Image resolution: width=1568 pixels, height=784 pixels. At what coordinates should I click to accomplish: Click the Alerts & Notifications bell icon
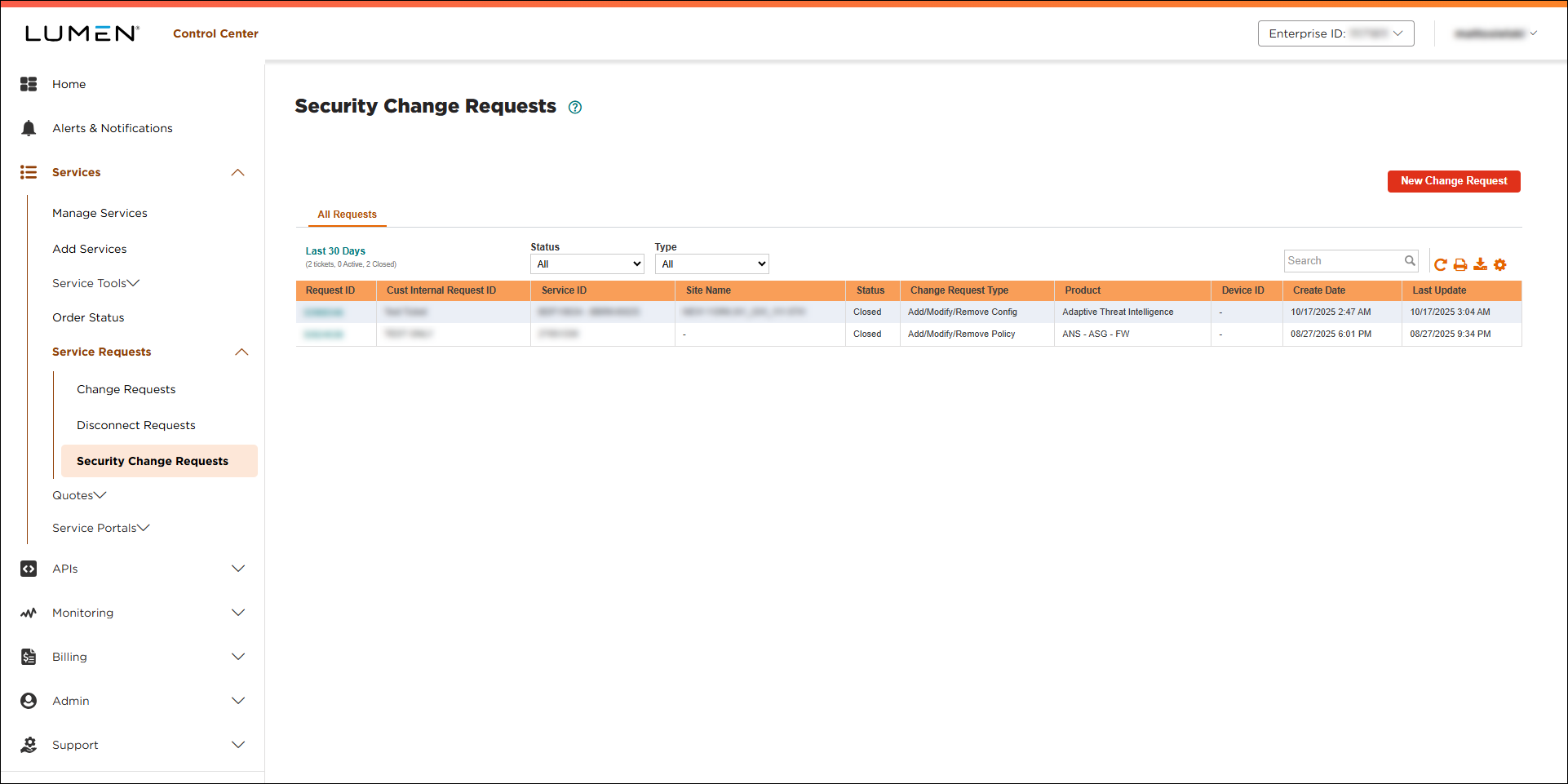(x=29, y=127)
